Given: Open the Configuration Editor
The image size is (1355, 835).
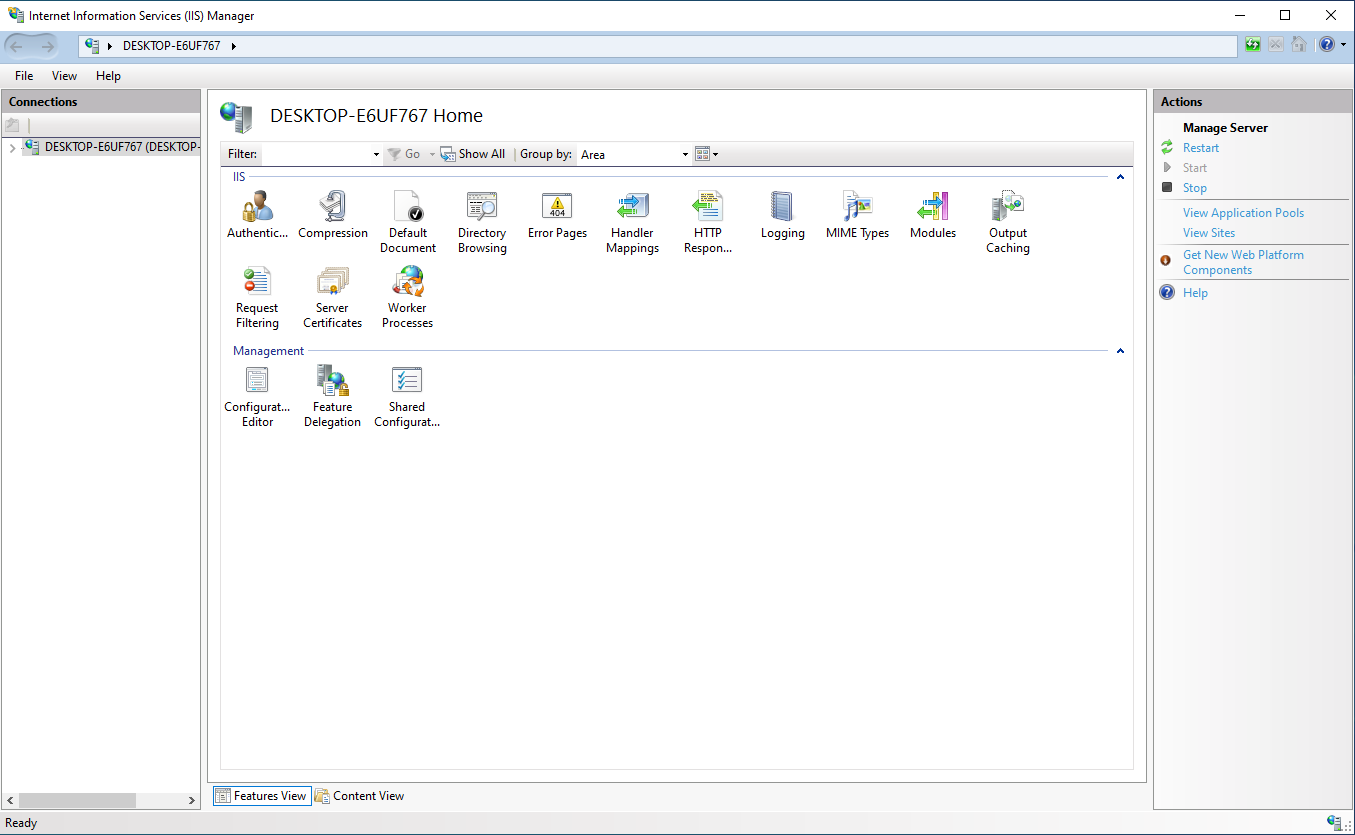Looking at the screenshot, I should tap(257, 381).
